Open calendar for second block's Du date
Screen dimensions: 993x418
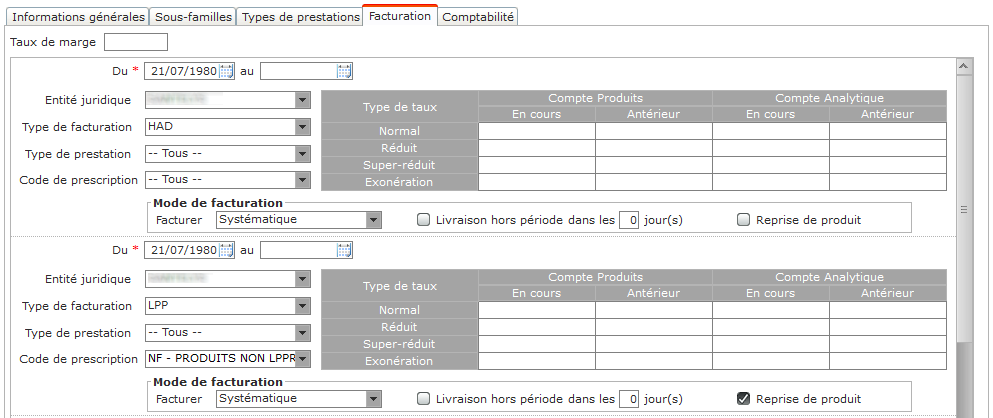tap(226, 250)
